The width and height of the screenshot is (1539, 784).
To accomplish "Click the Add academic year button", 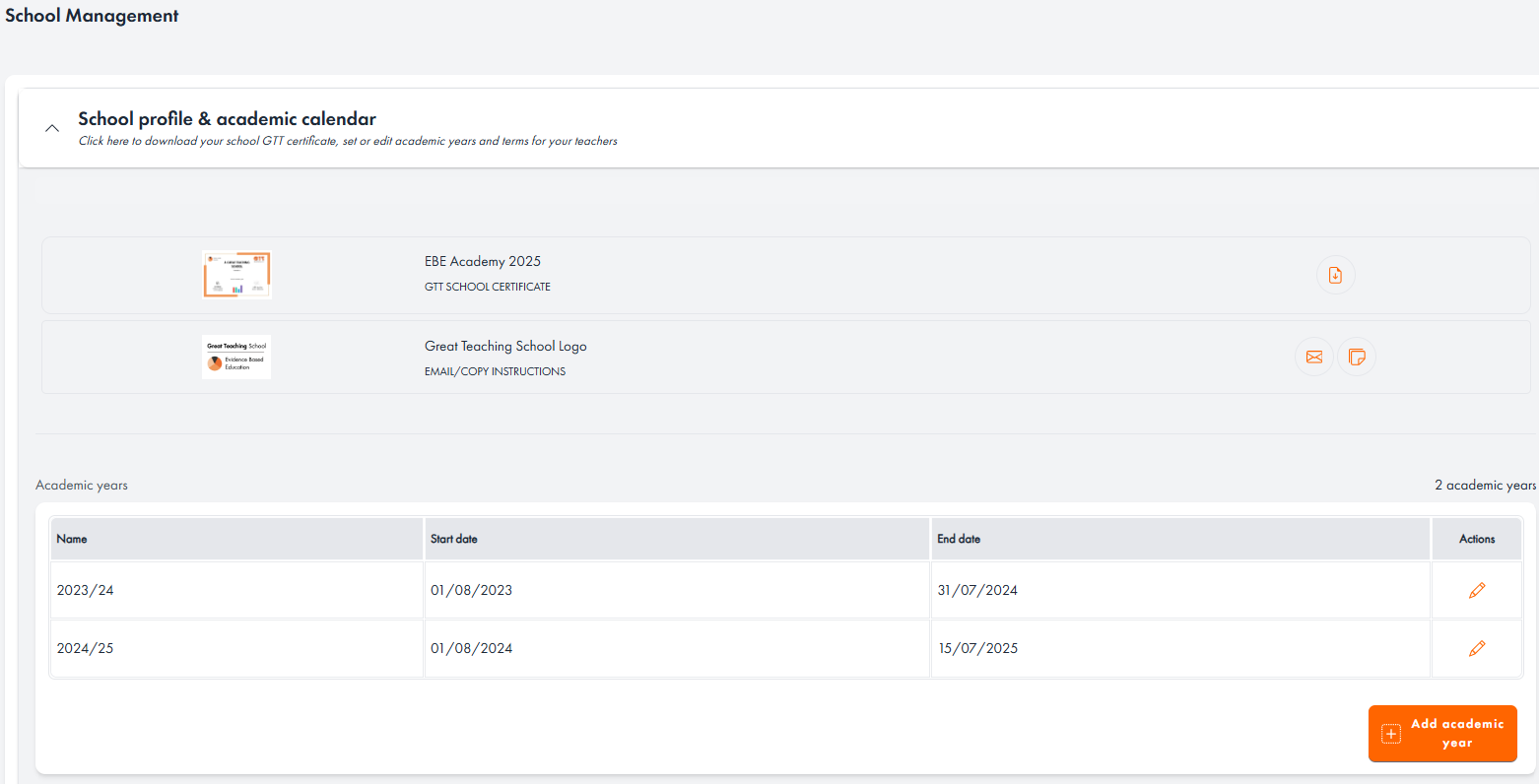I will pos(1442,734).
